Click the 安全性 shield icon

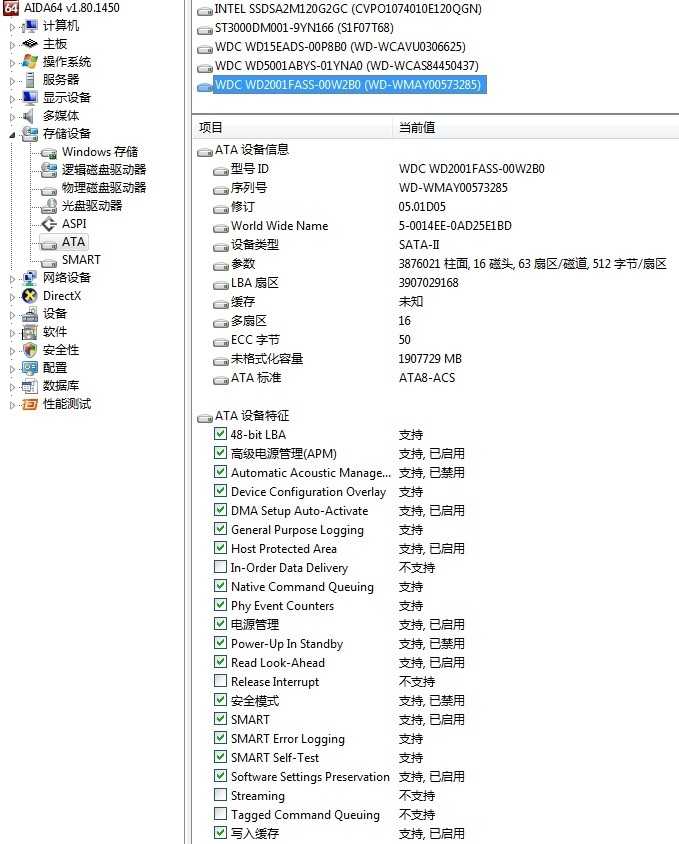point(30,350)
